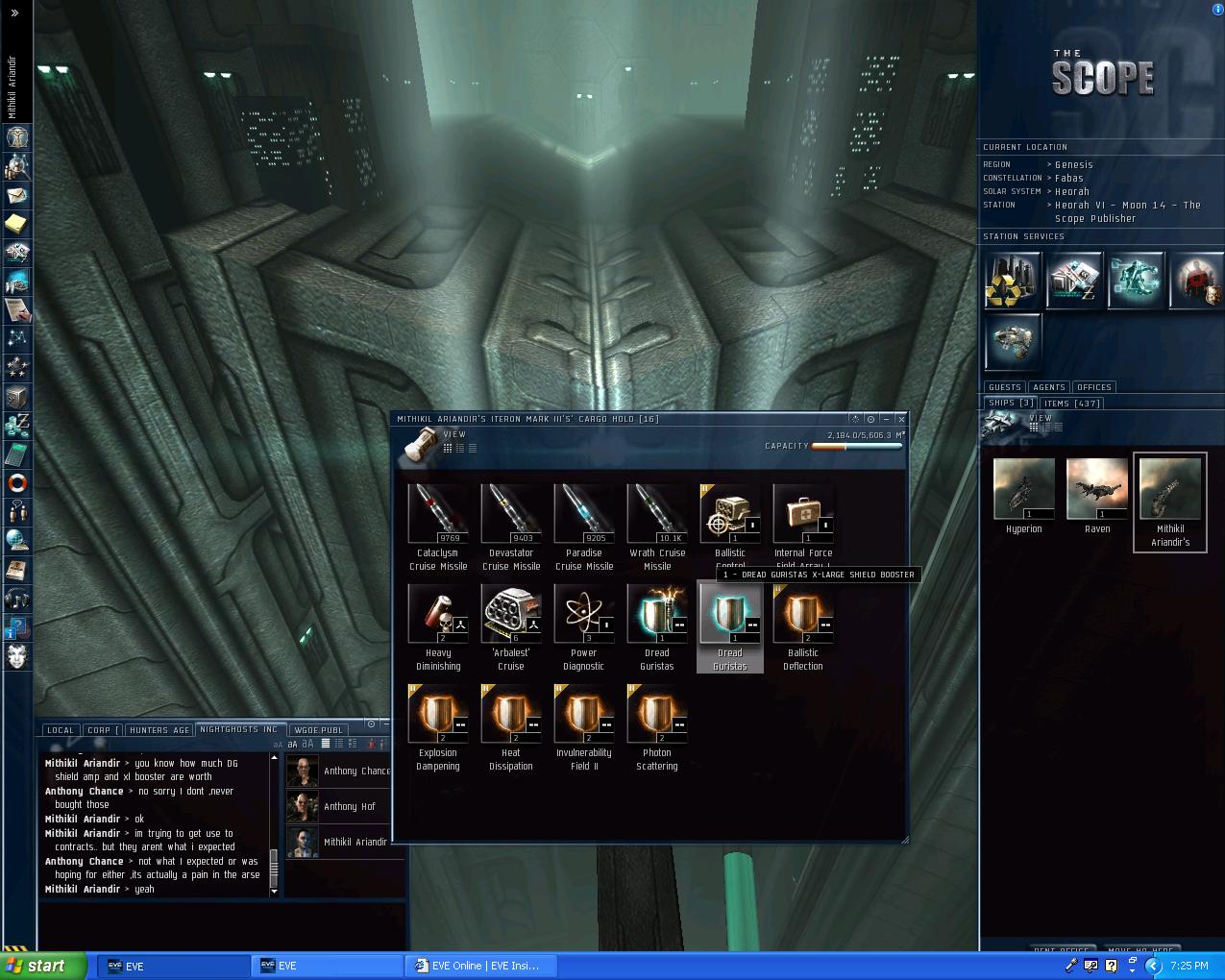Viewport: 1225px width, 980px height.
Task: Open the Character Sheet from the sidebar
Action: click(x=17, y=137)
